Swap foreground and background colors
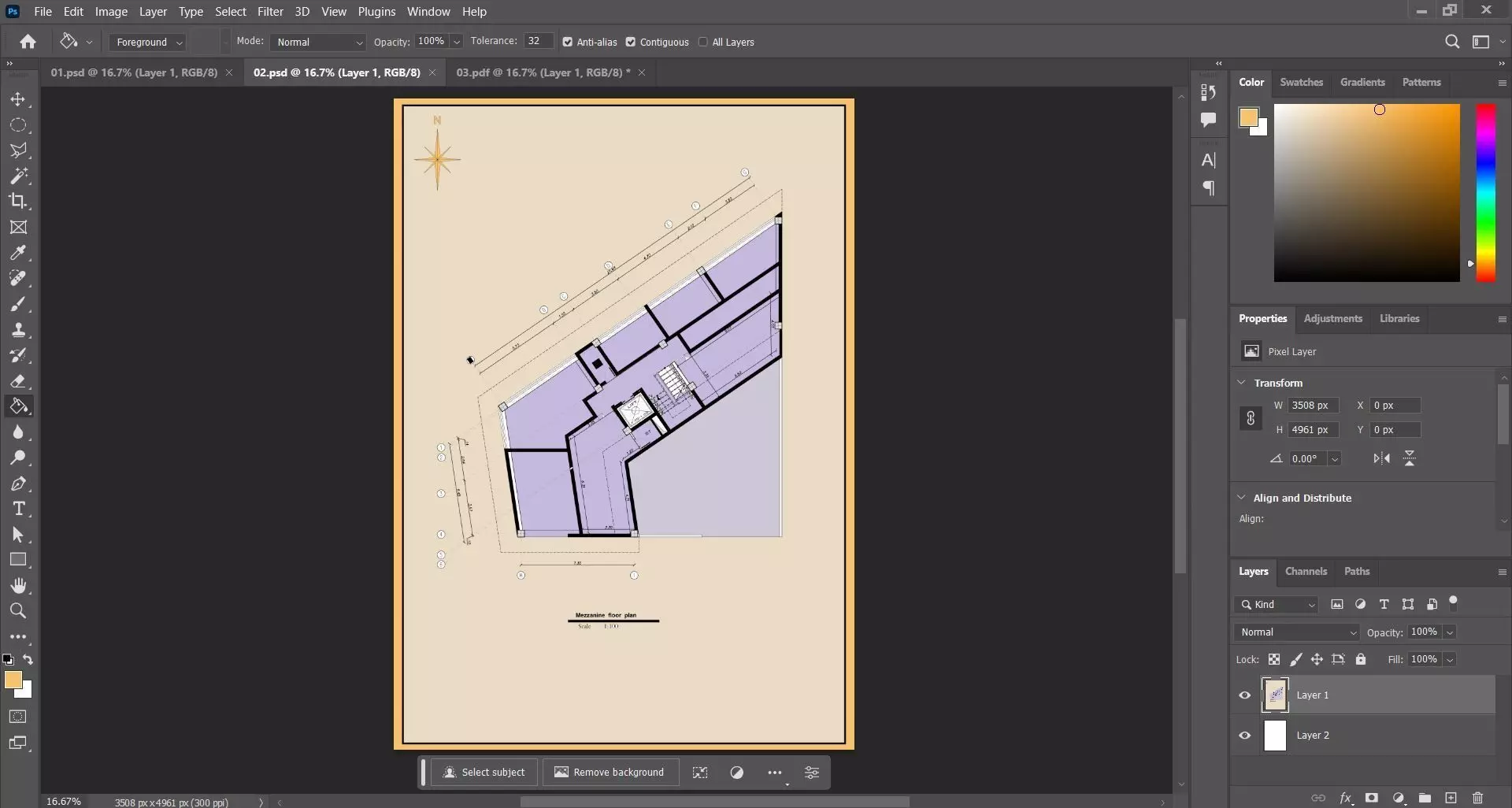 (28, 659)
